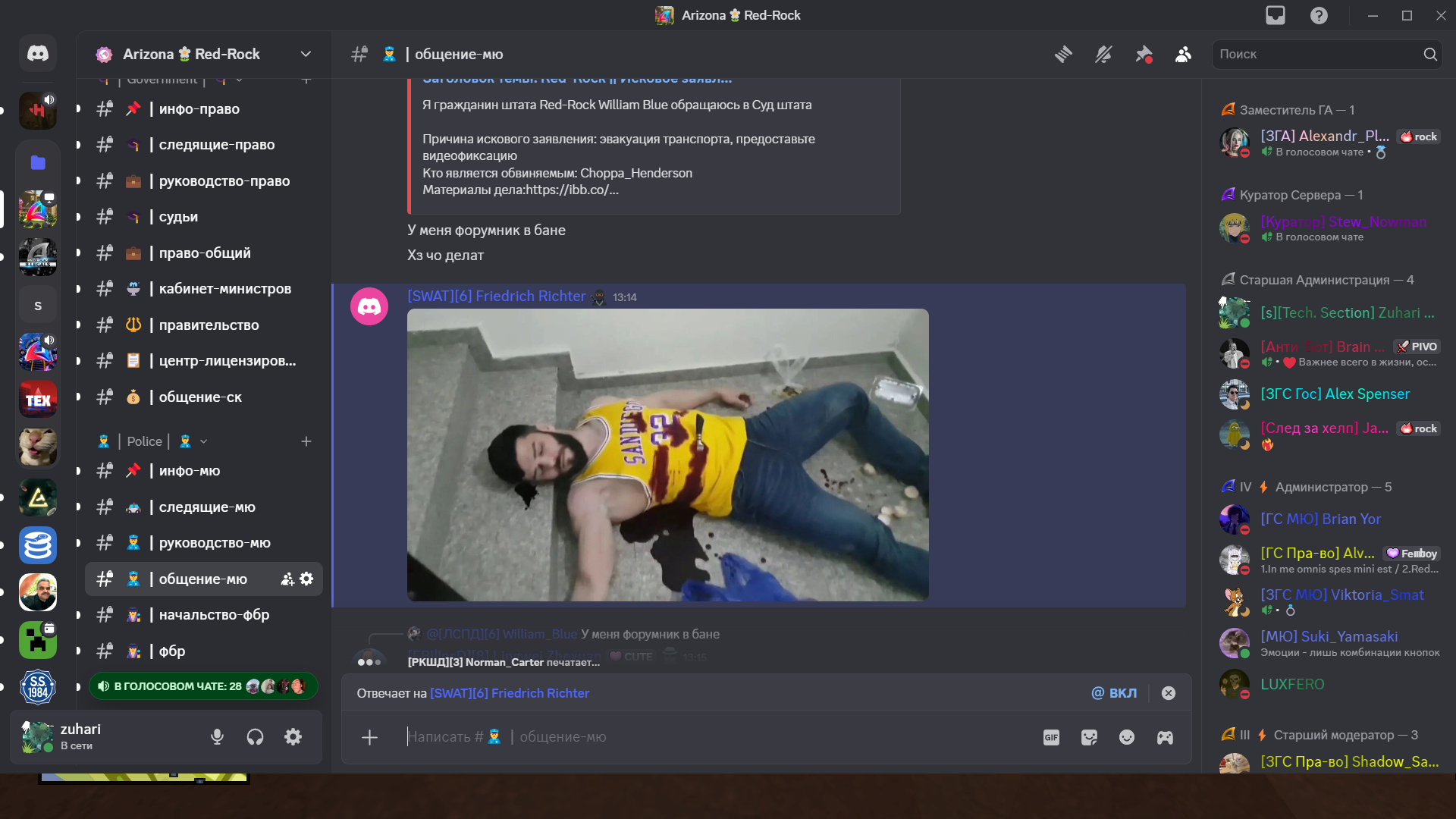Turn off the @ mention in reply
This screenshot has width=1456, height=819.
tap(1114, 692)
